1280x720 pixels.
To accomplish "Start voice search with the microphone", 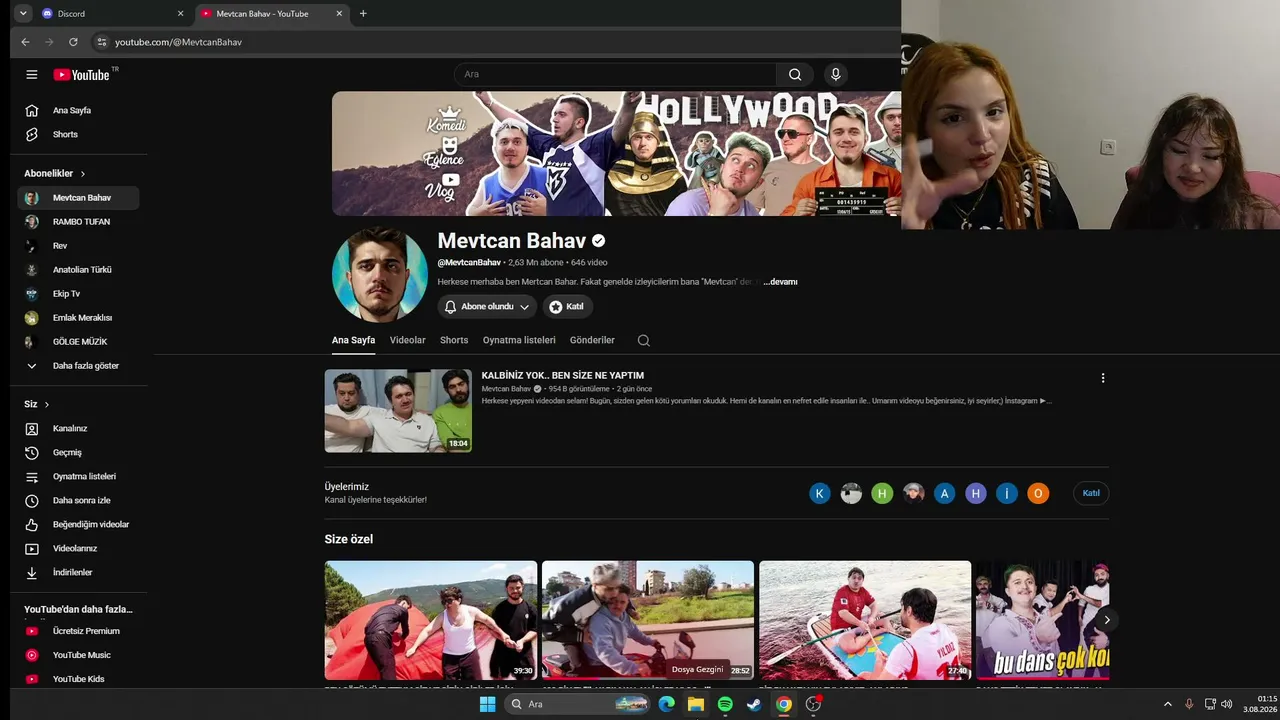I will (836, 74).
